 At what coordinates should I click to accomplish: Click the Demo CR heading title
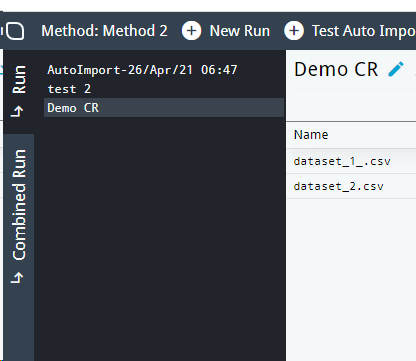pyautogui.click(x=336, y=69)
